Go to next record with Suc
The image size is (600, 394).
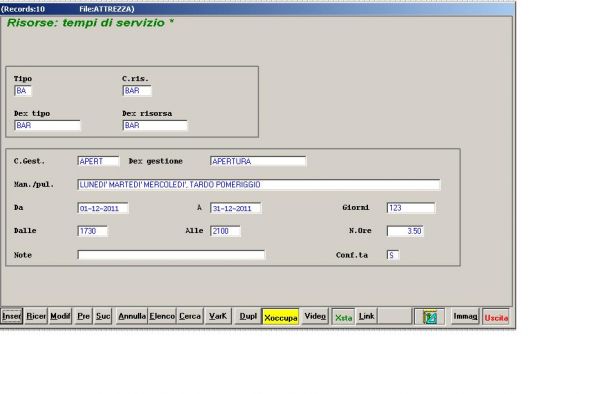pos(103,316)
